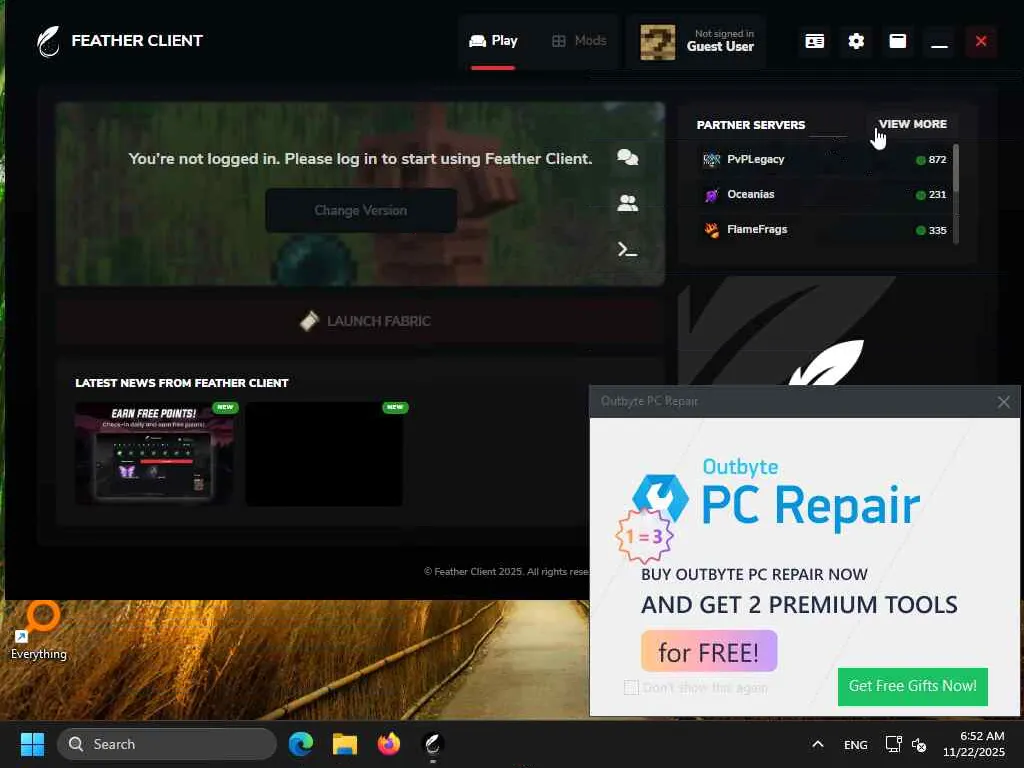Image resolution: width=1024 pixels, height=768 pixels.
Task: Open the ID card profile icon
Action: 814,41
